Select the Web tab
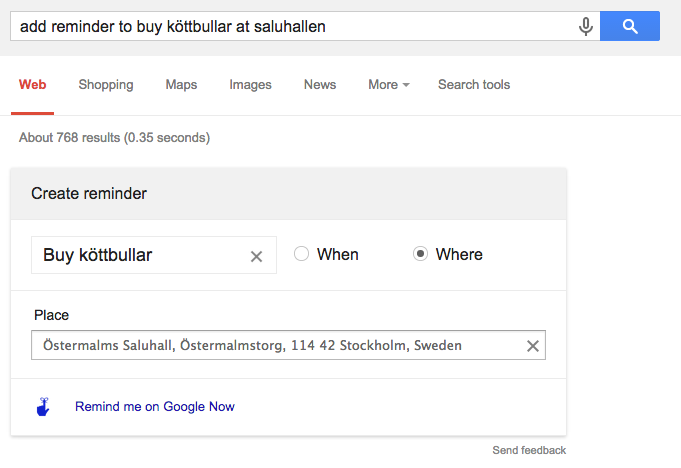 33,85
